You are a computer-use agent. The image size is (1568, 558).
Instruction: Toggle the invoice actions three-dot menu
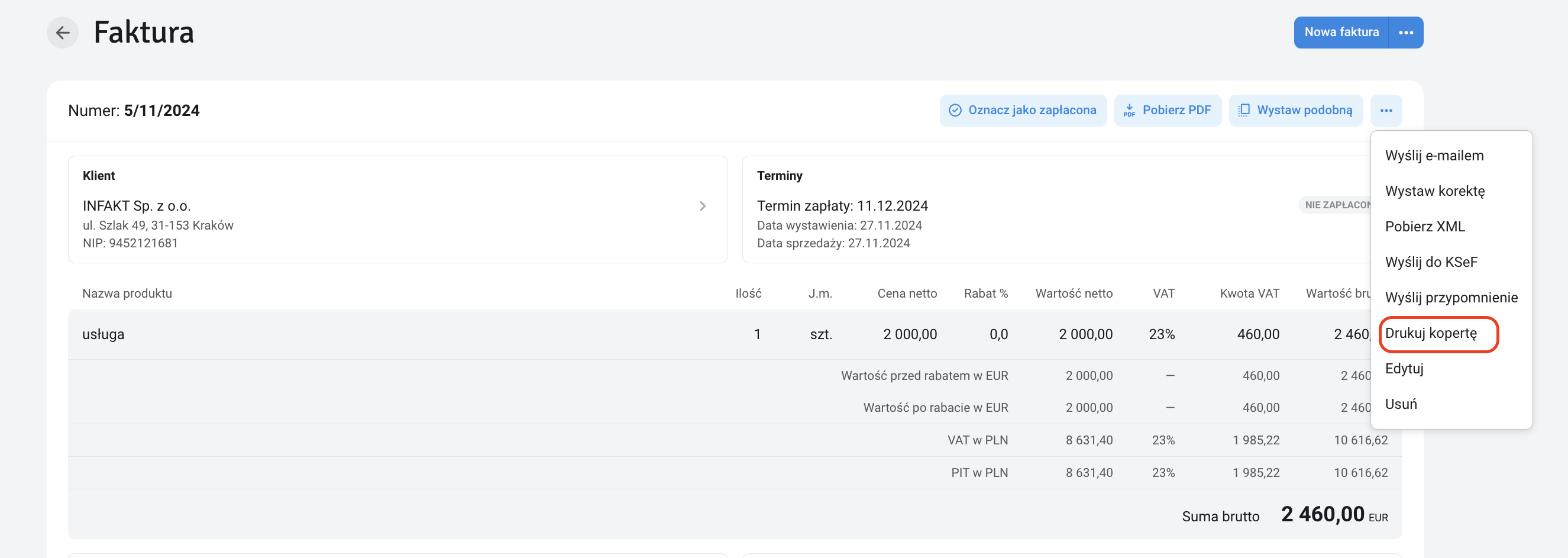coord(1386,110)
